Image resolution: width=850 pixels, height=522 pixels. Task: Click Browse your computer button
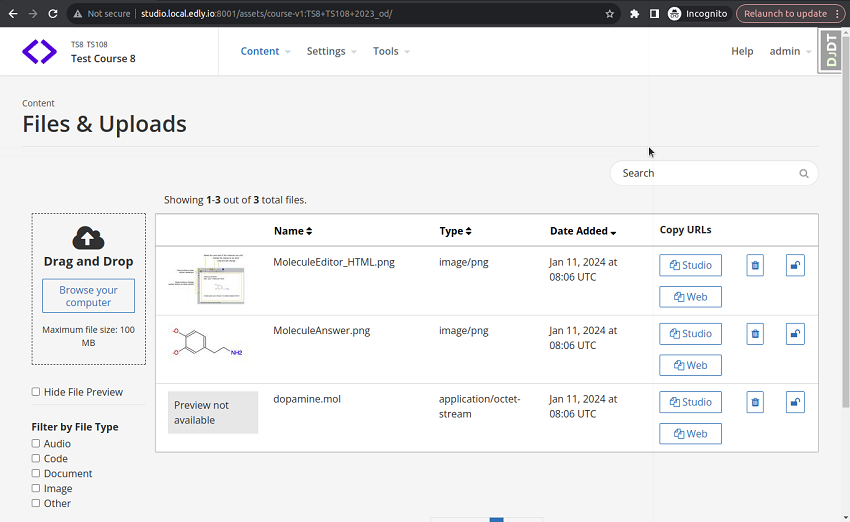tap(88, 296)
